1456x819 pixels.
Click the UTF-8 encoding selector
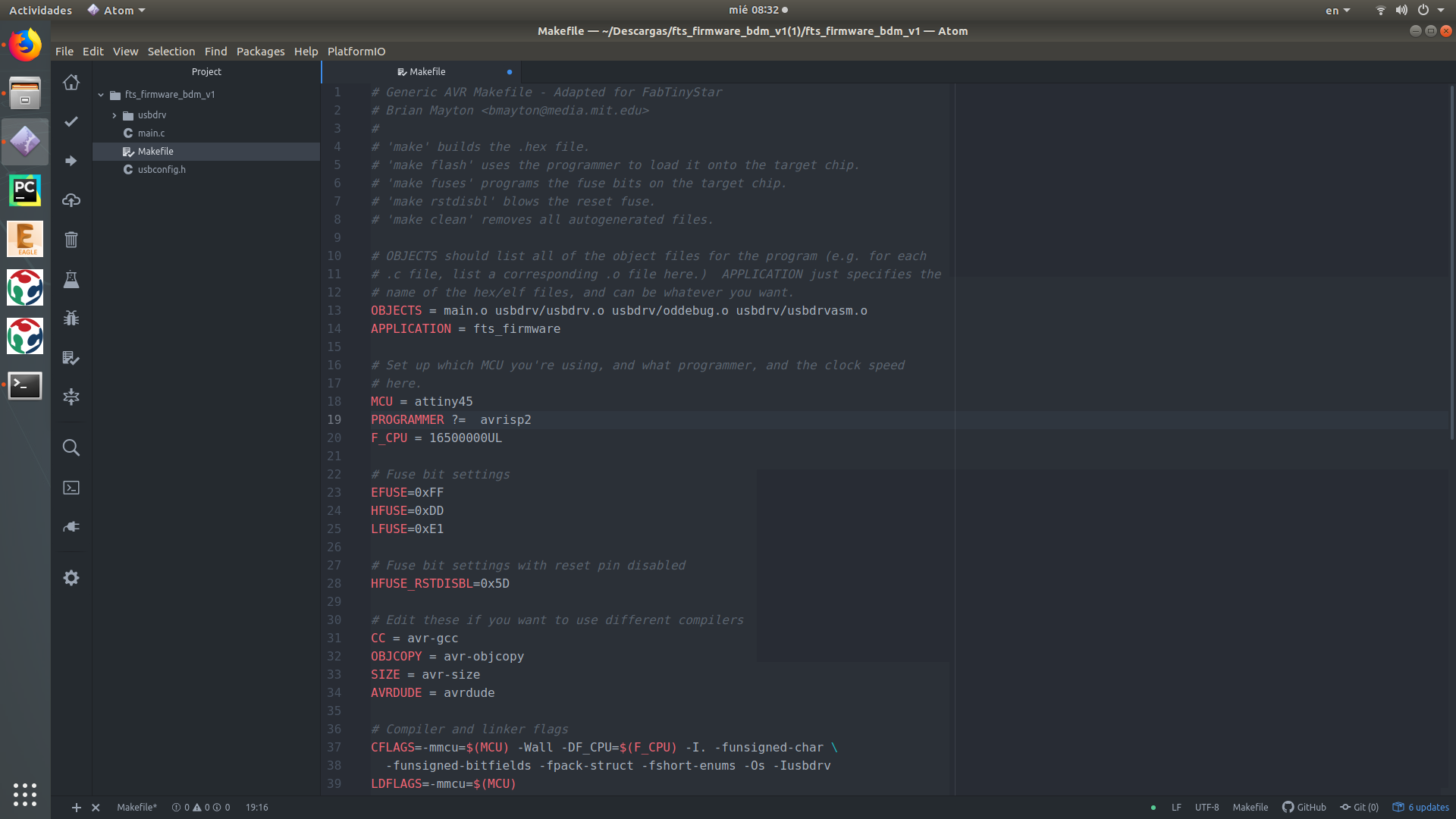[x=1207, y=808]
